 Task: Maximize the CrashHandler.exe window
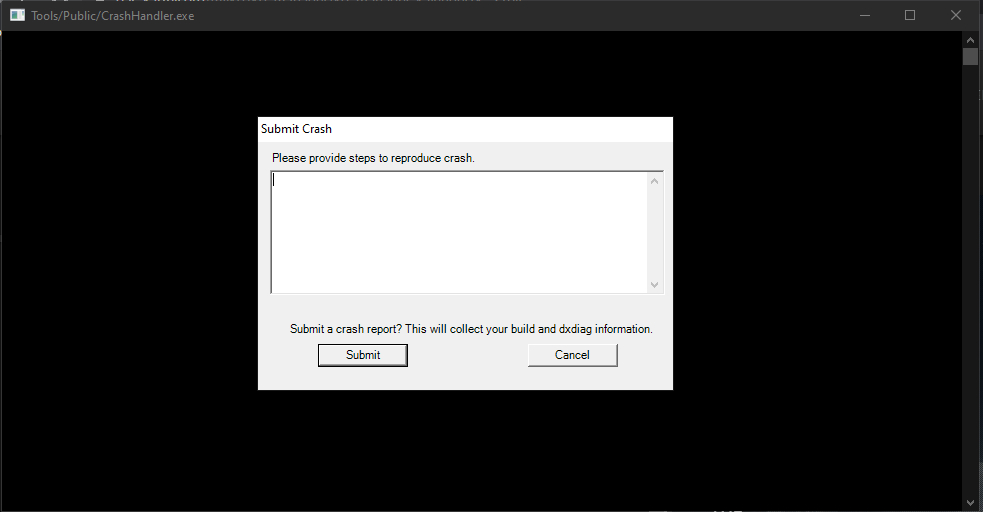tap(910, 16)
